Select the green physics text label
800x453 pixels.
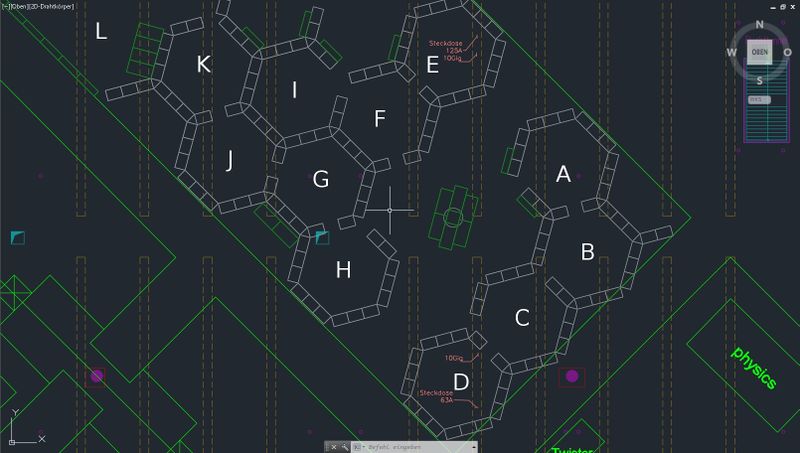click(x=754, y=367)
